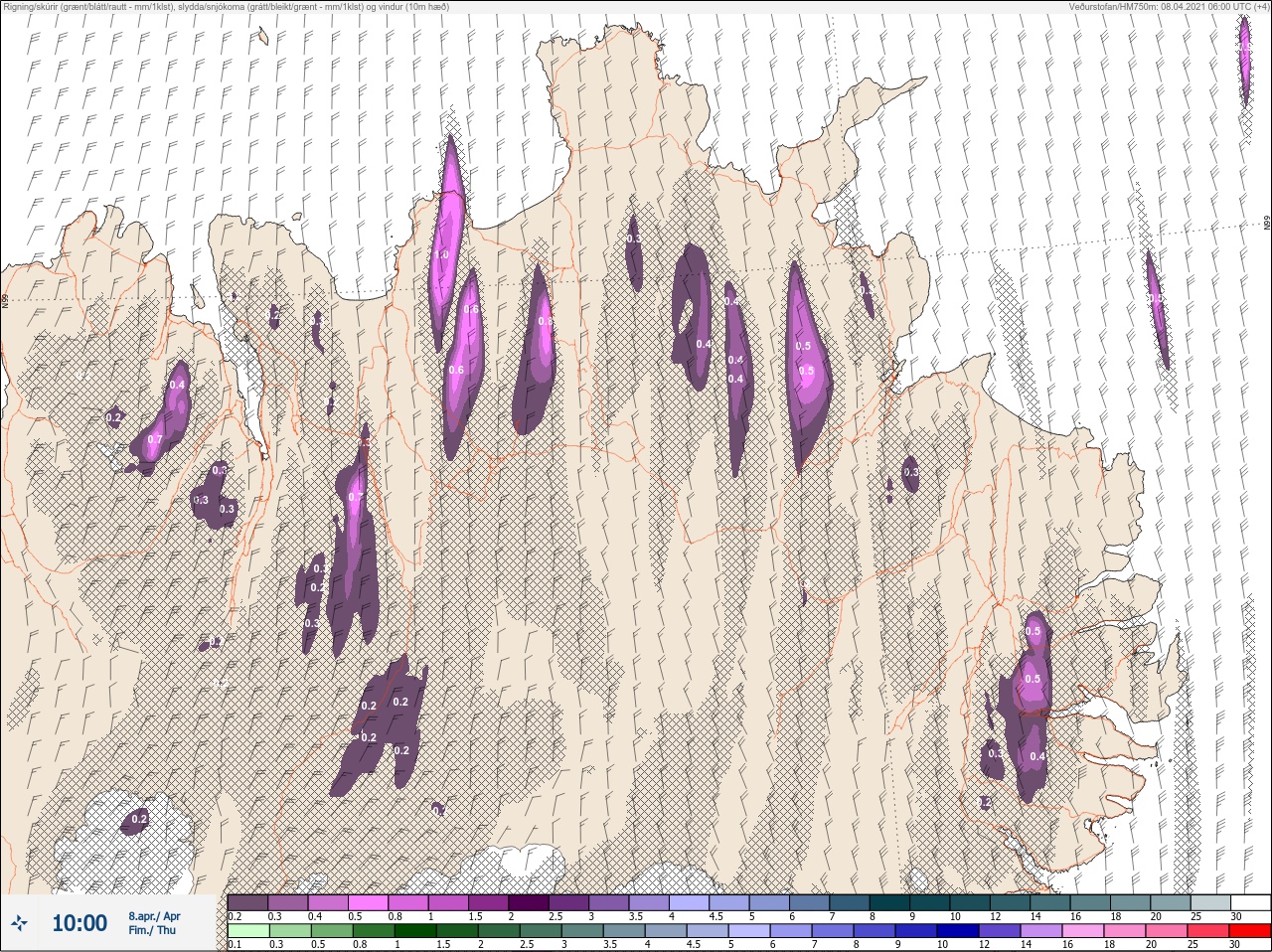The width and height of the screenshot is (1272, 952).
Task: Select the light periwinkle 5 swatch in the lower scale
Action: [749, 932]
